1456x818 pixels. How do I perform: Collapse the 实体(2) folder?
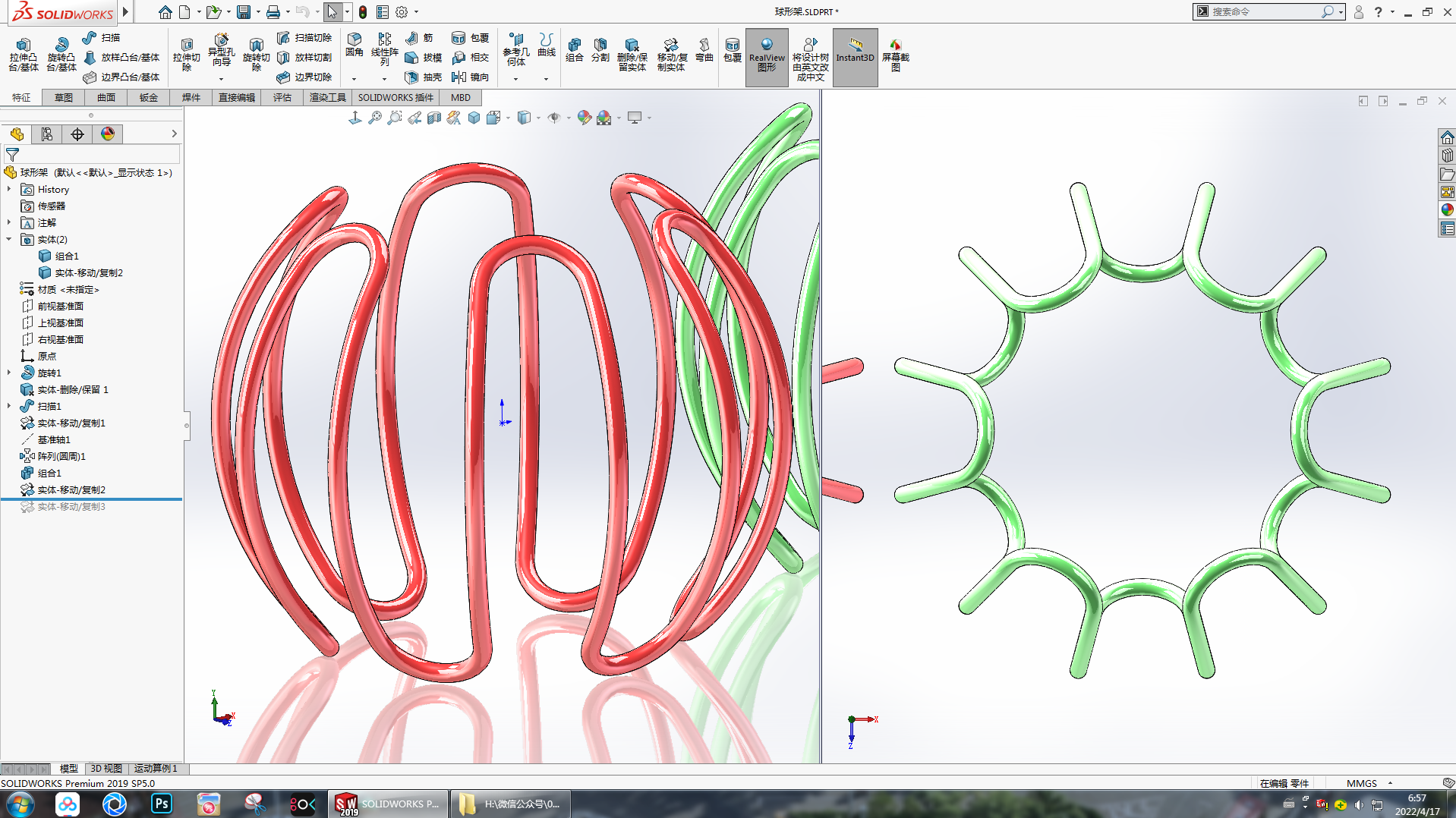coord(9,239)
